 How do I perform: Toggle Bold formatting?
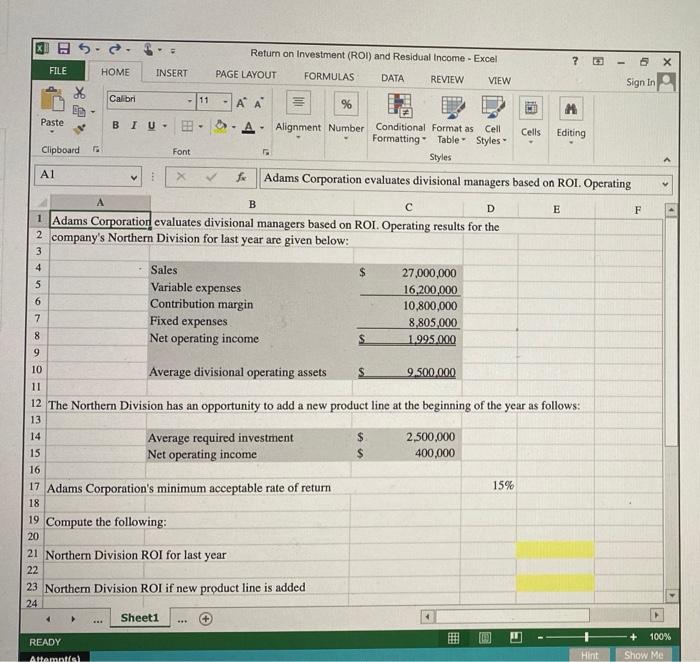(116, 125)
